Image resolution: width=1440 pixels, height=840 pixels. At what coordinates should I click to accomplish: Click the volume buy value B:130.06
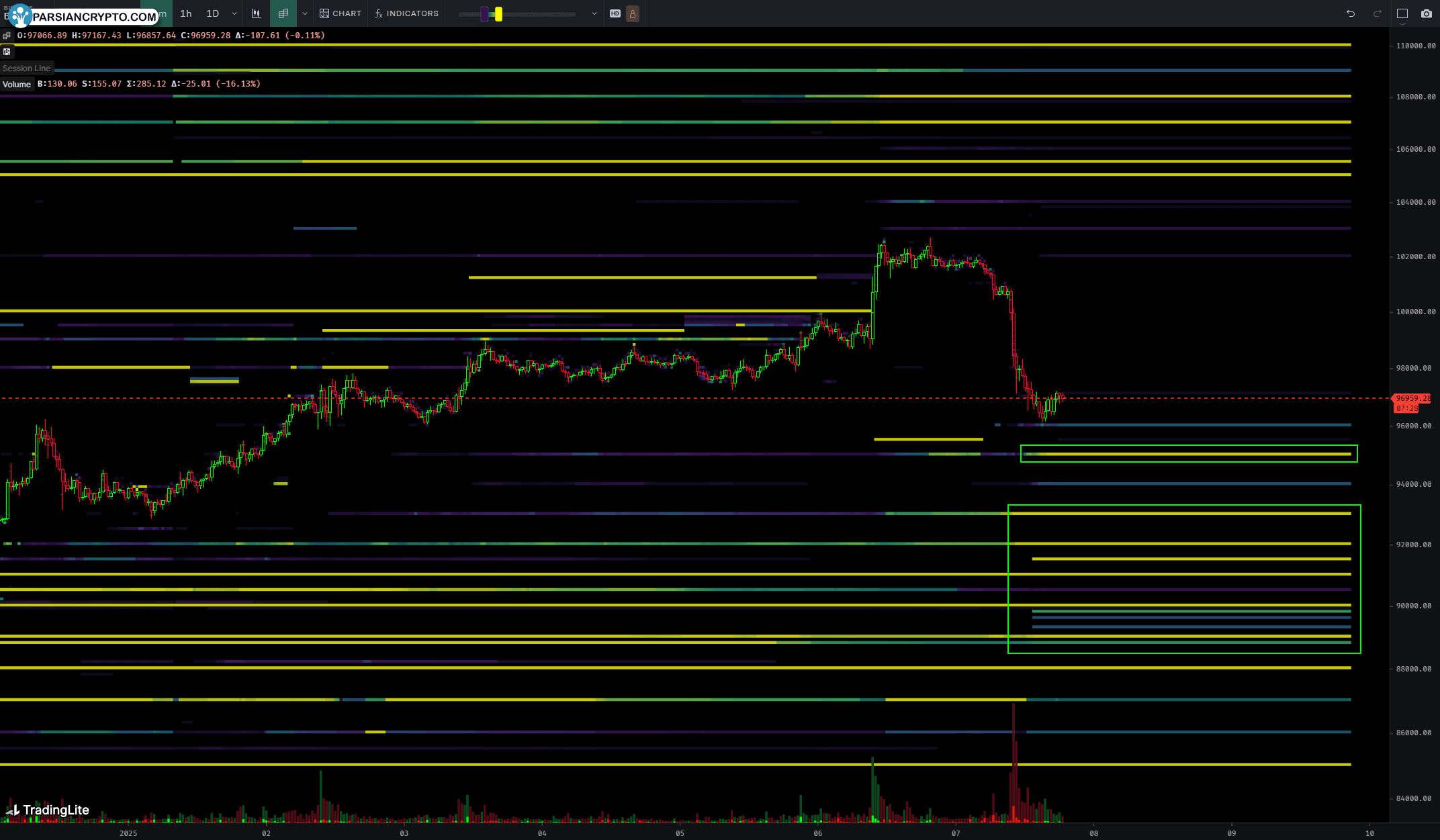(57, 84)
